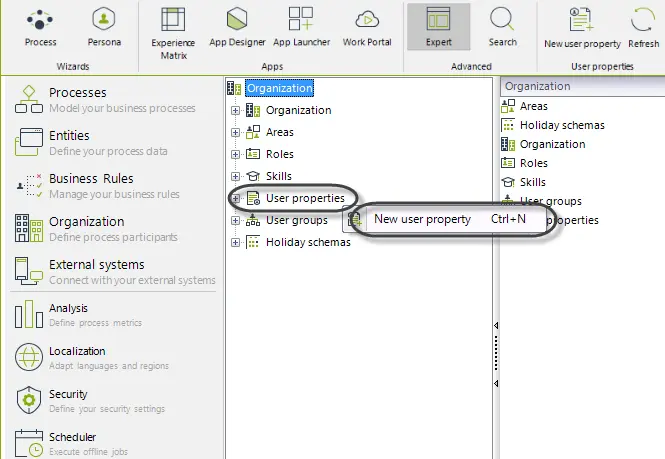Viewport: 665px width, 459px height.
Task: Select the User properties tree node
Action: (305, 199)
